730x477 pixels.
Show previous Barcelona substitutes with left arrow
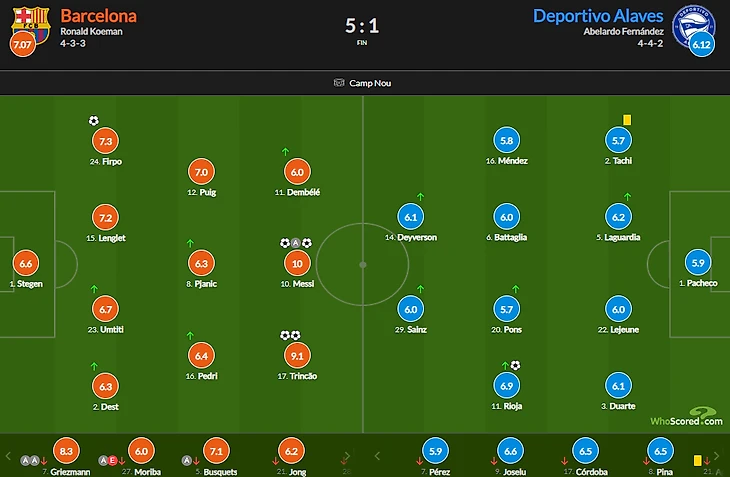pos(8,456)
